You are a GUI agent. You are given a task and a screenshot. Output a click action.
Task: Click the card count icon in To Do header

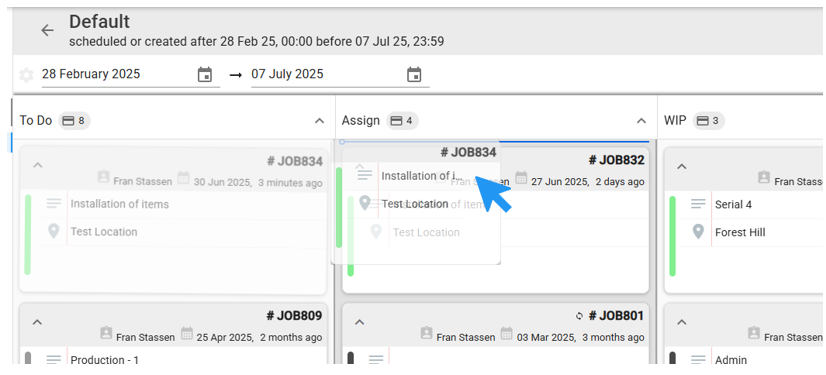tap(68, 121)
